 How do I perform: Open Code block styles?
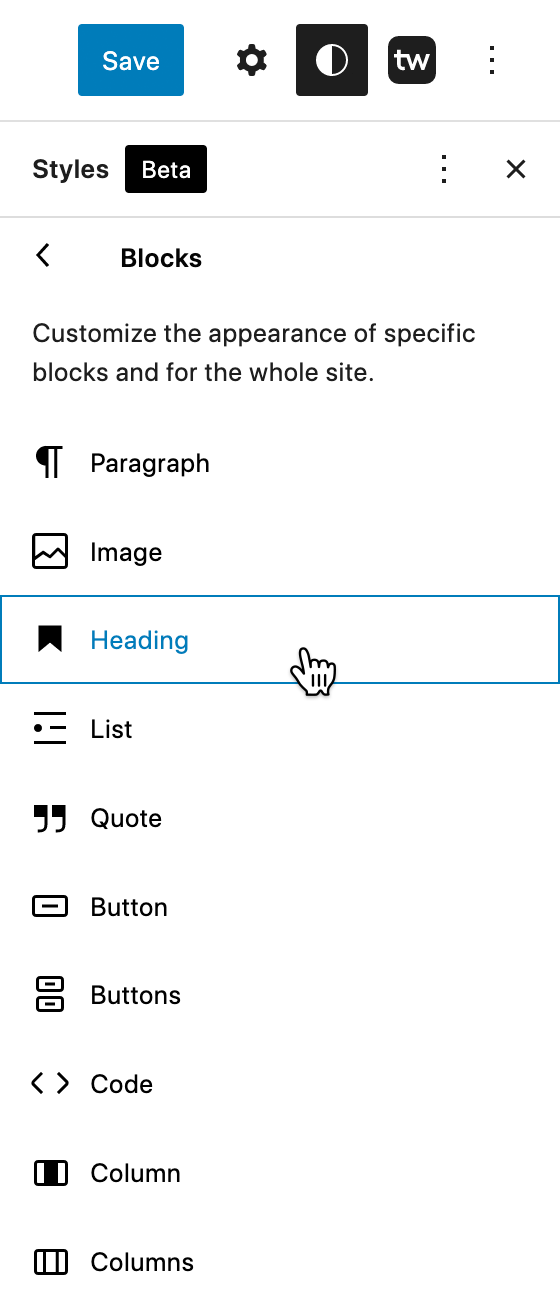point(280,1084)
